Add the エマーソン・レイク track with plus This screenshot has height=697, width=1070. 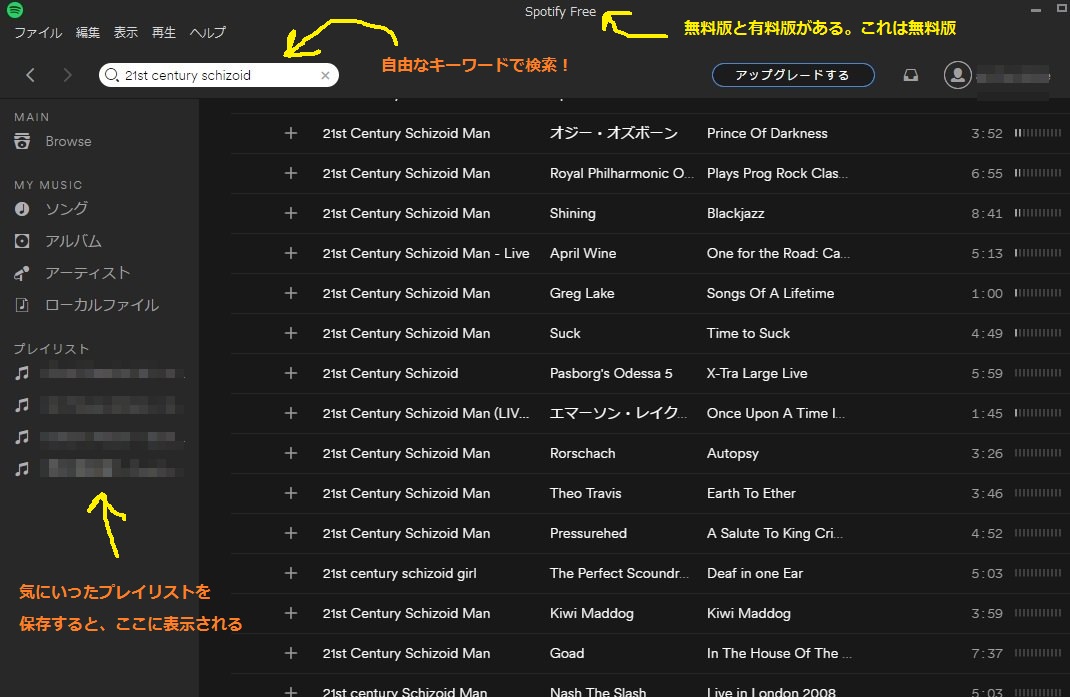(291, 413)
